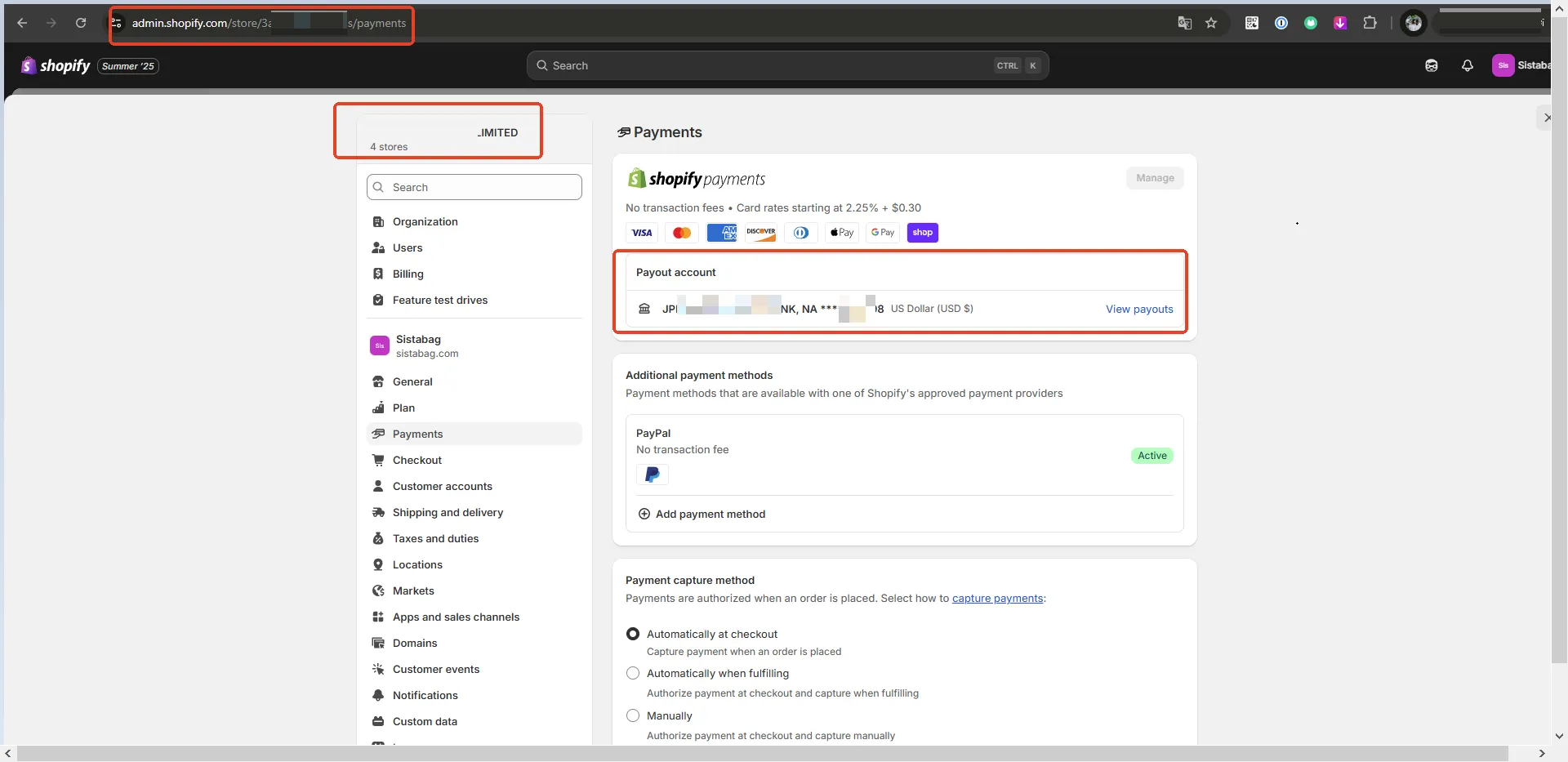Open the notifications bell icon
1568x762 pixels.
1467,65
